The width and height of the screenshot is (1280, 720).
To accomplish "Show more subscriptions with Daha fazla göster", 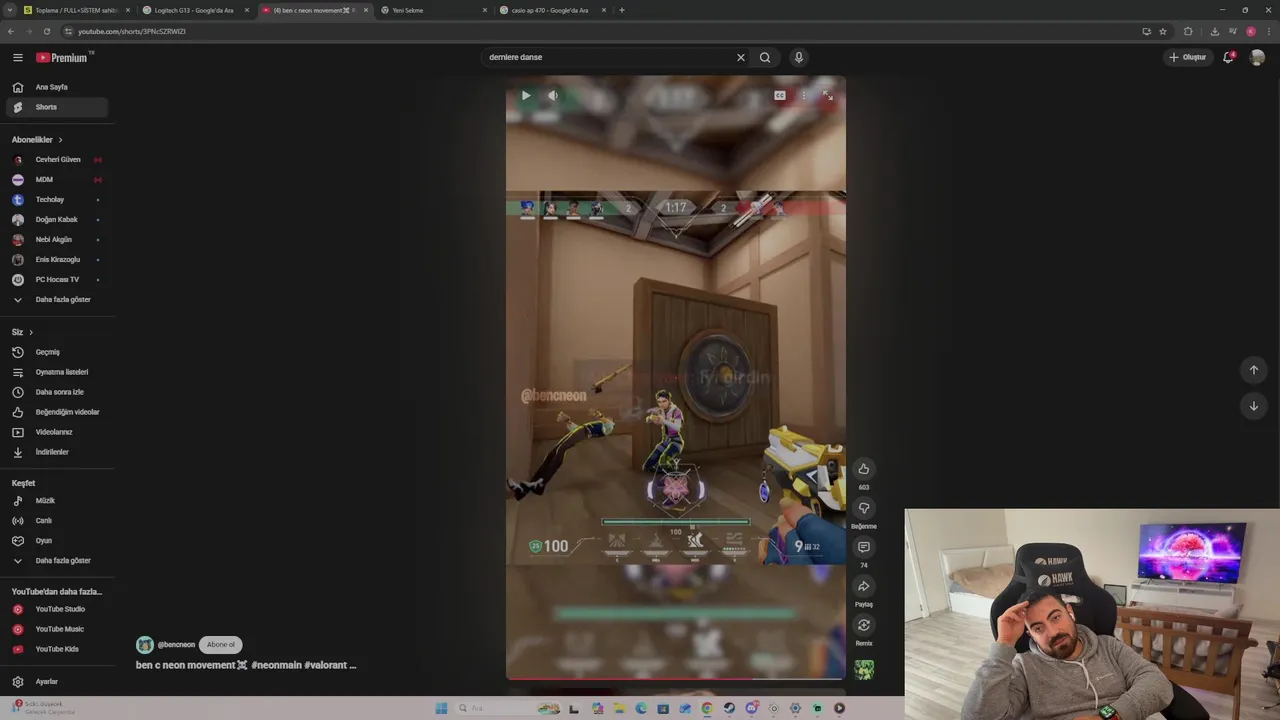I will [x=58, y=300].
